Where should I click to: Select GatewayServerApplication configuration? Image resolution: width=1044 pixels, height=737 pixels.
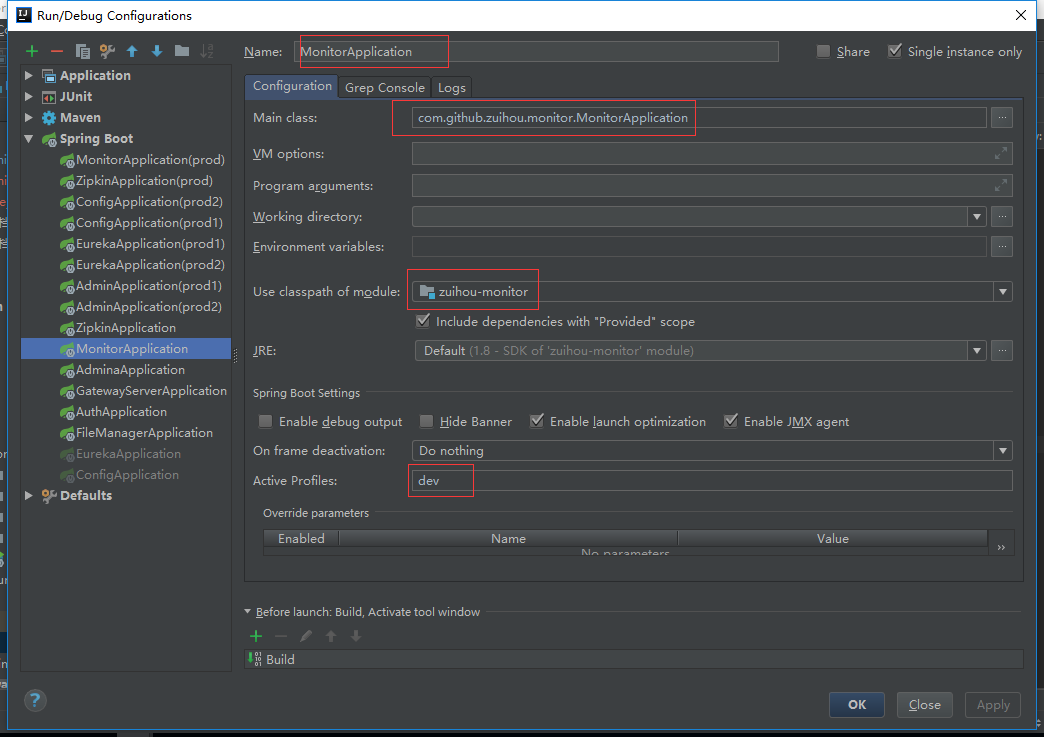151,391
